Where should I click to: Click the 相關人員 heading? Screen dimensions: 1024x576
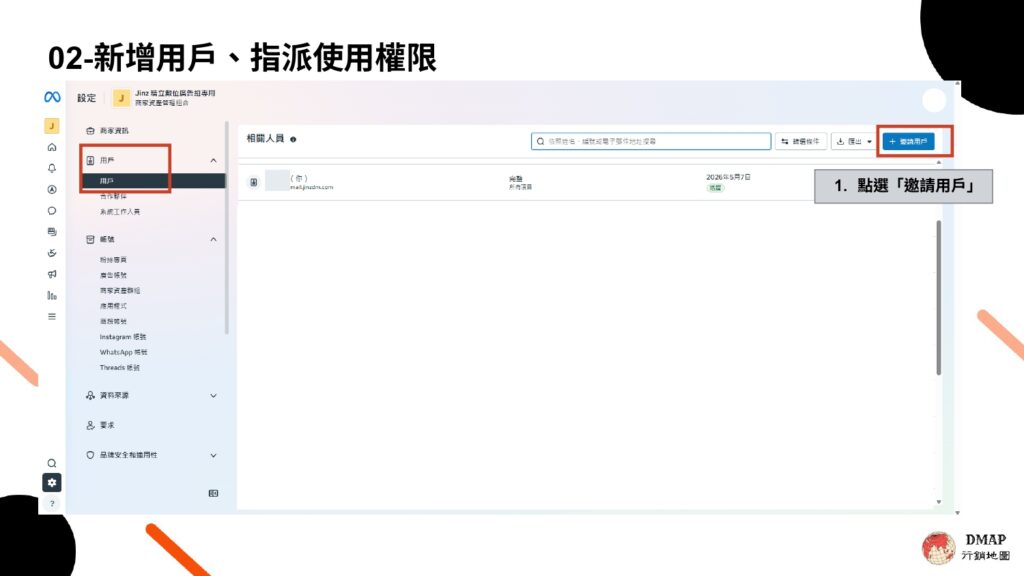(x=265, y=138)
